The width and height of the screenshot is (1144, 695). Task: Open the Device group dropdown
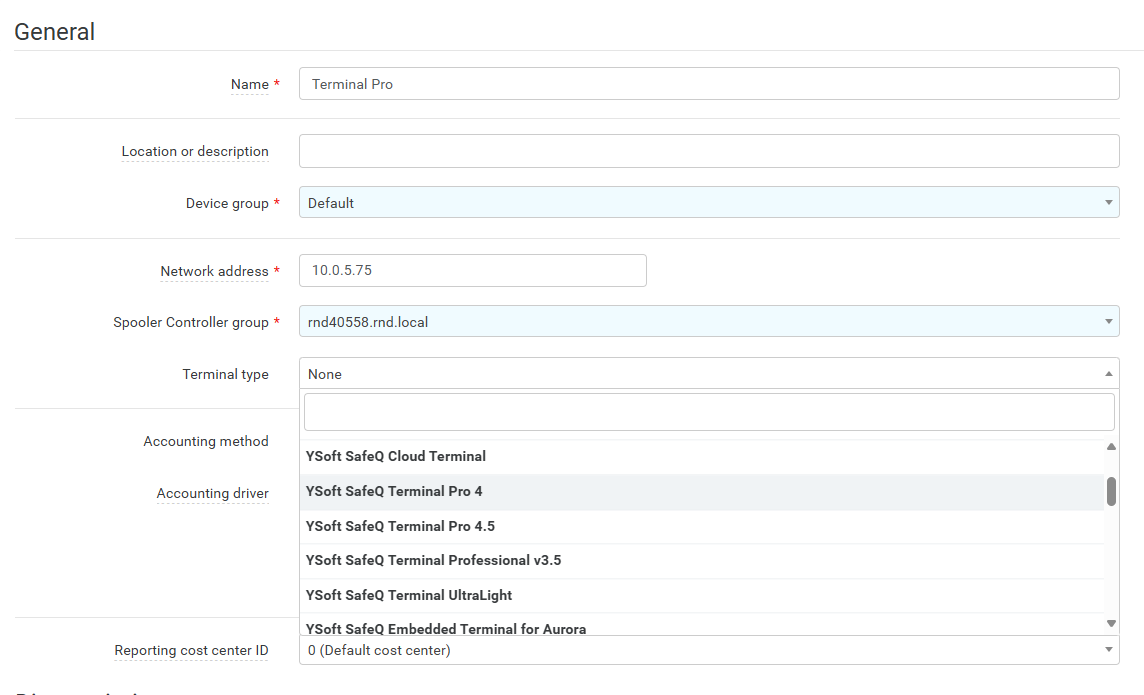tap(708, 203)
